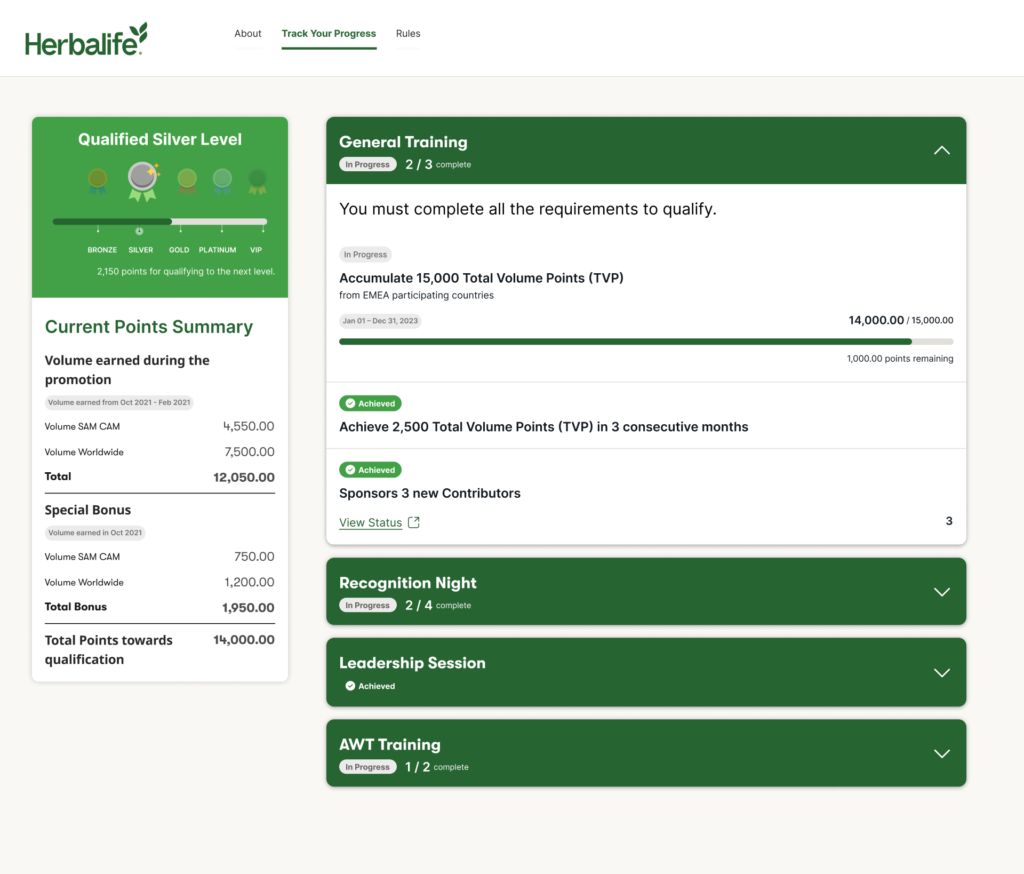The image size is (1024, 874).
Task: Click 'Accumulate 15,000 Total Volume Points' heading
Action: (481, 278)
